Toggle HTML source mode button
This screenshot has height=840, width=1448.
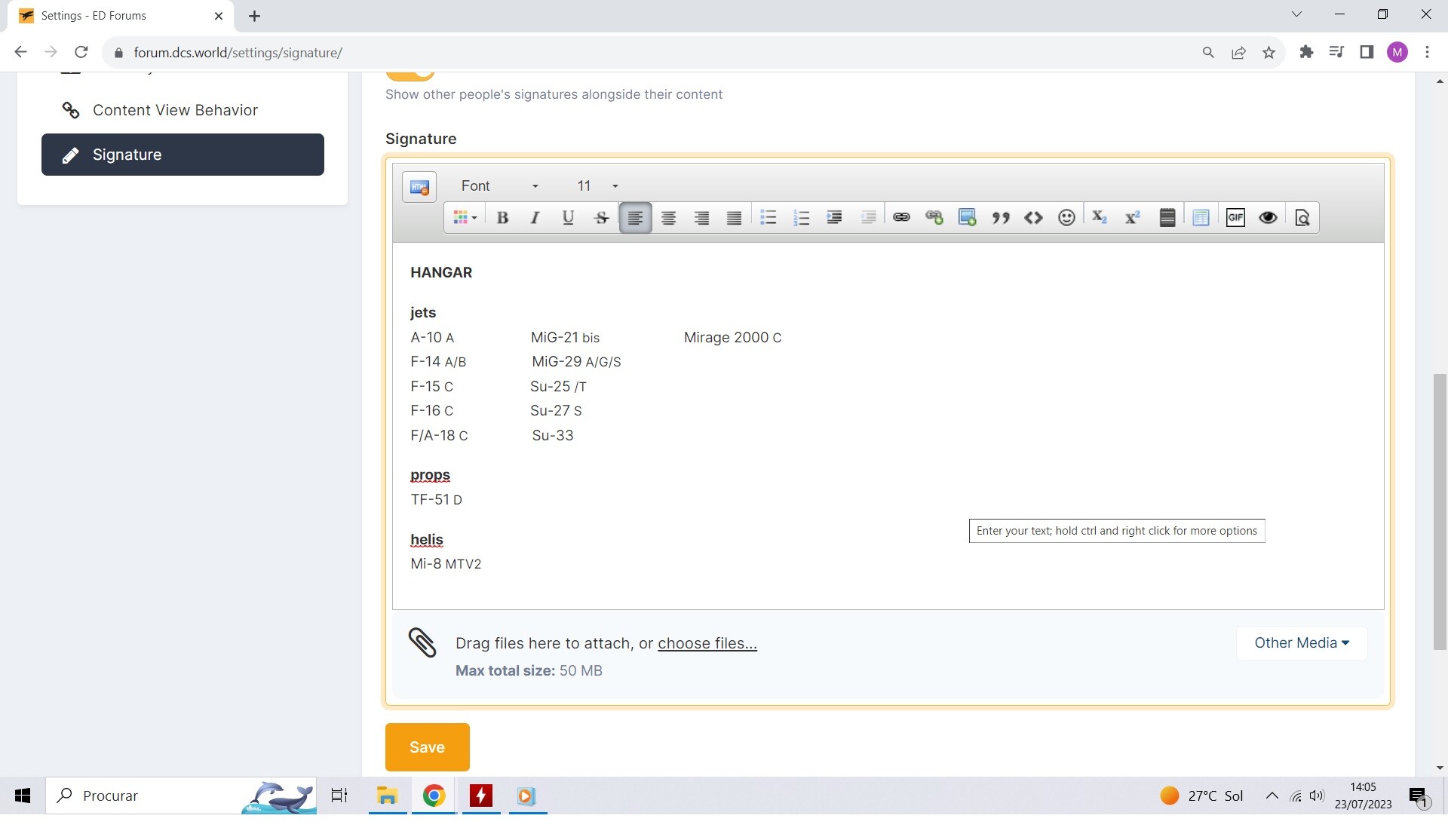419,187
